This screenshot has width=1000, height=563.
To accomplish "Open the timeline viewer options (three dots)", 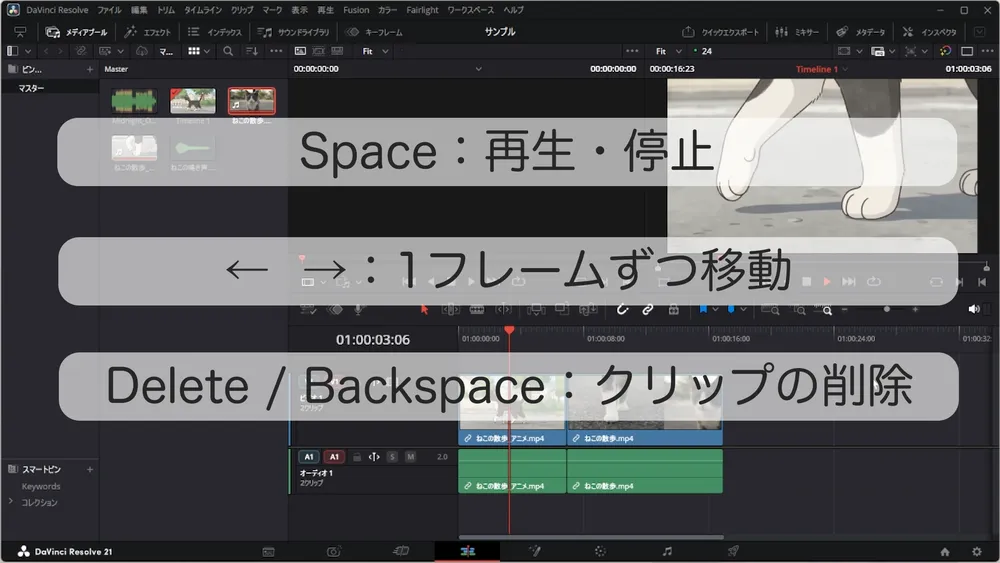I will 987,51.
